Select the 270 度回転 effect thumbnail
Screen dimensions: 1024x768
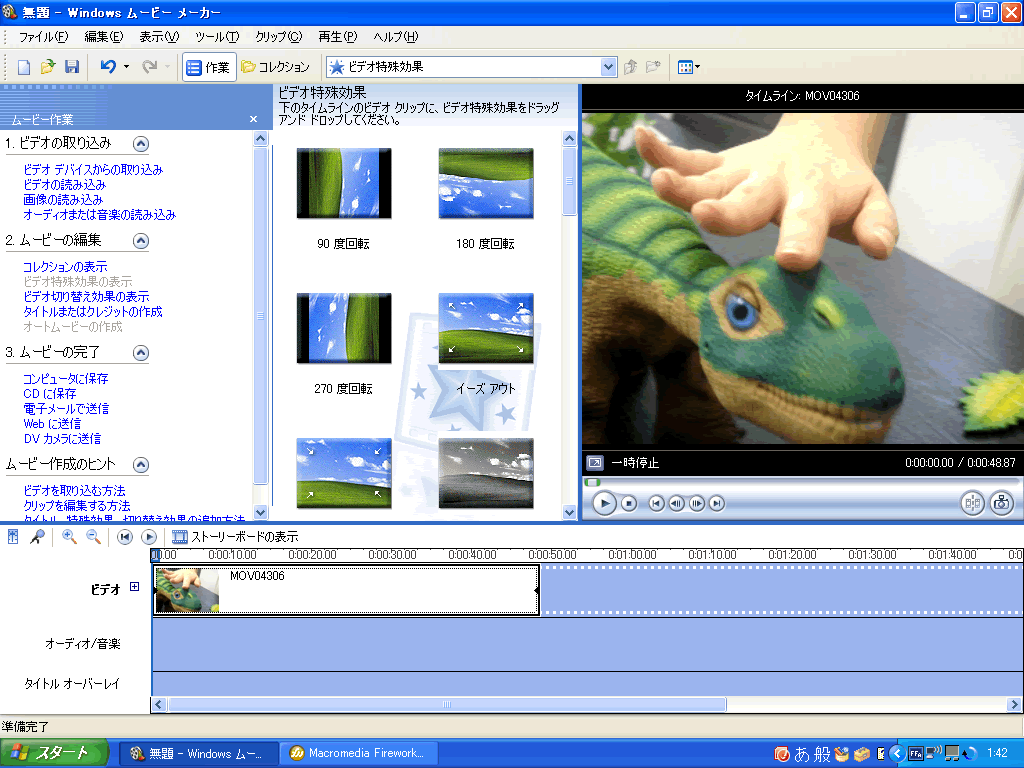(344, 328)
